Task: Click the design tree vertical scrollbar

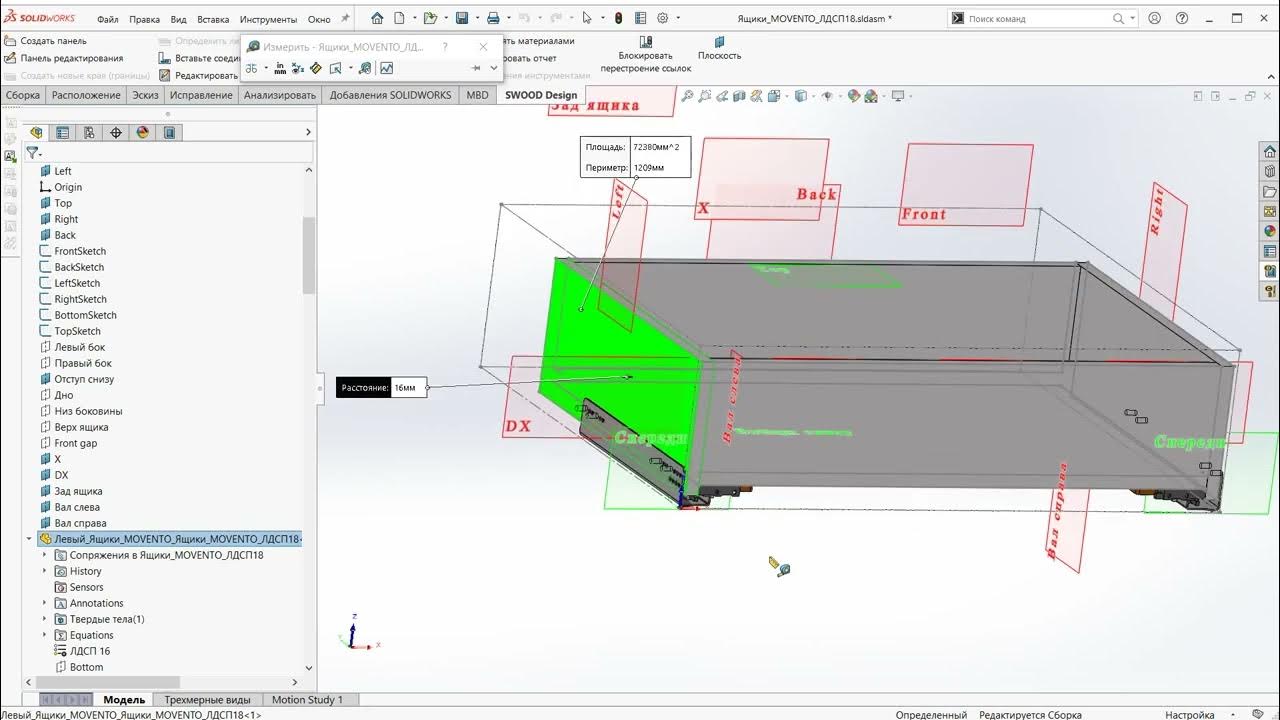Action: pyautogui.click(x=308, y=255)
